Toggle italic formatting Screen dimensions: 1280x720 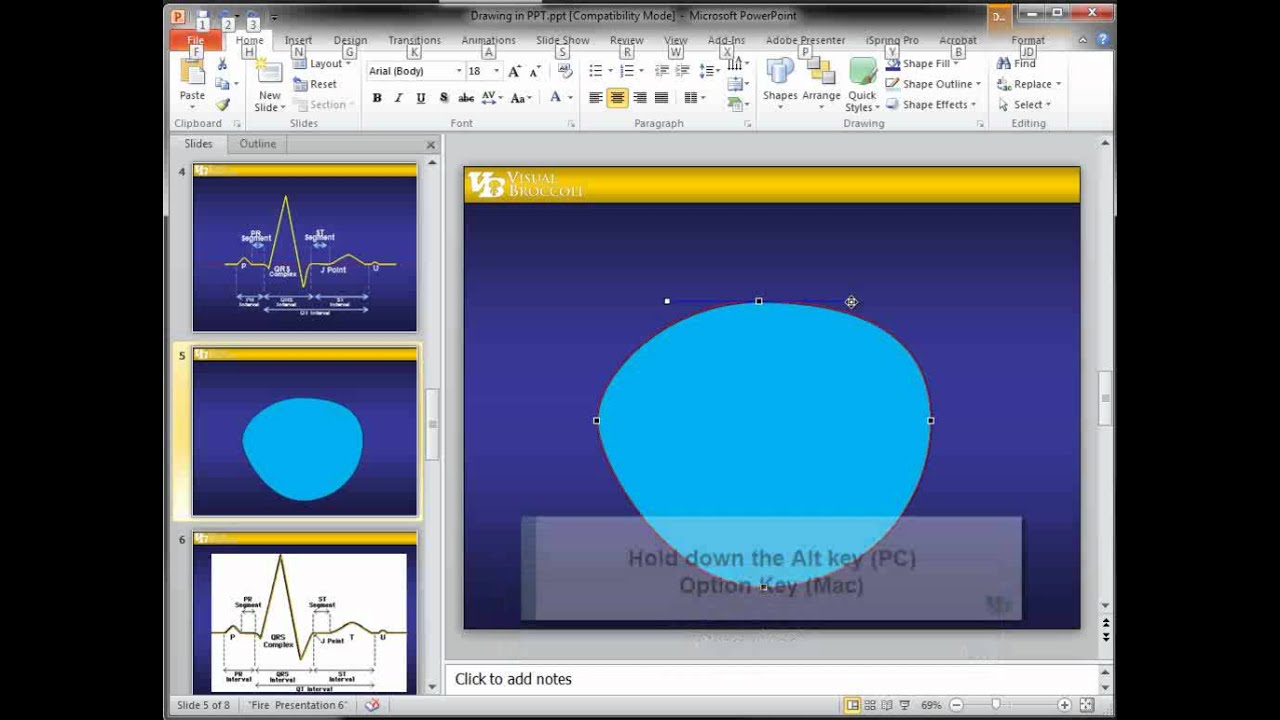[398, 98]
